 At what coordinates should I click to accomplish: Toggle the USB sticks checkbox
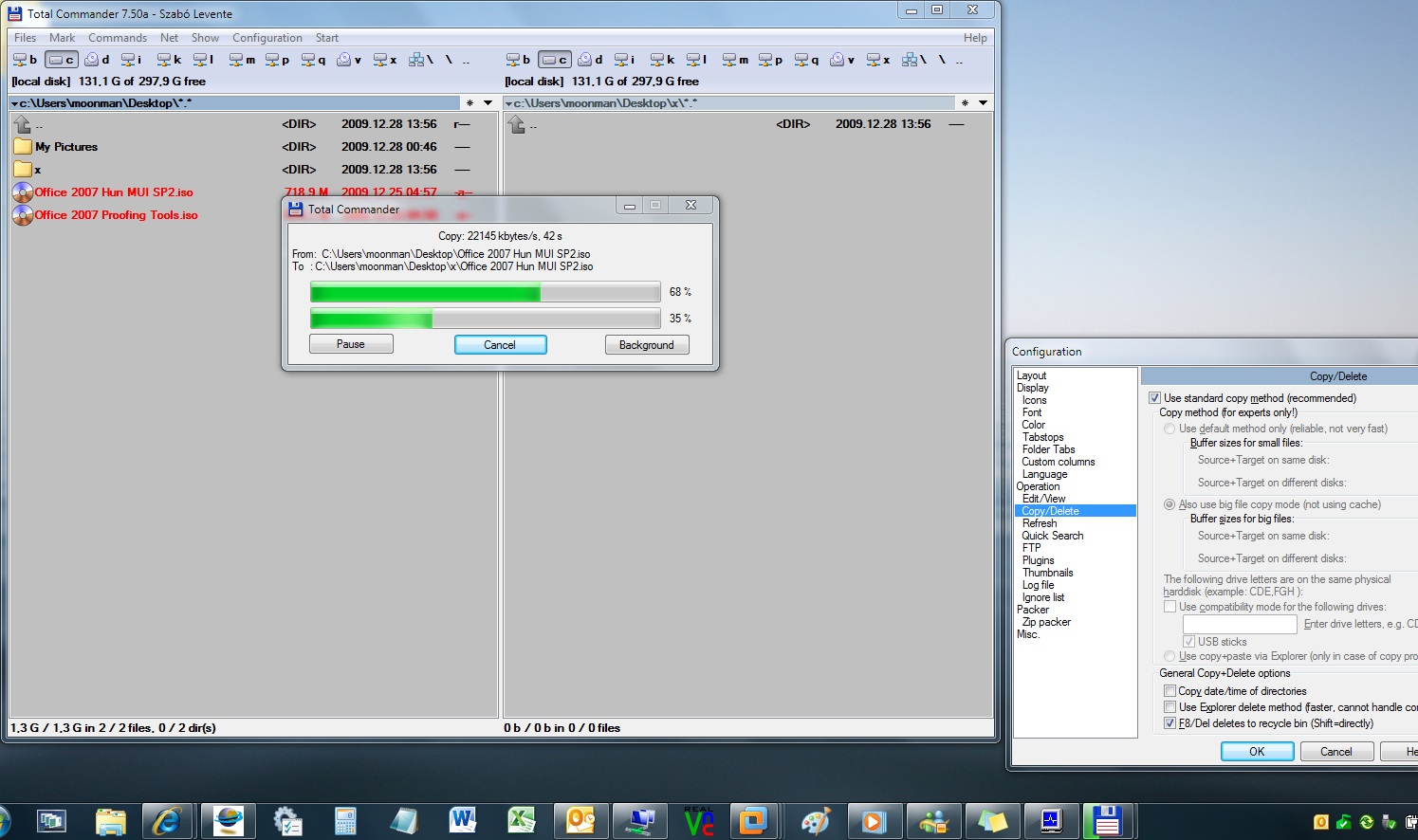click(x=1188, y=642)
